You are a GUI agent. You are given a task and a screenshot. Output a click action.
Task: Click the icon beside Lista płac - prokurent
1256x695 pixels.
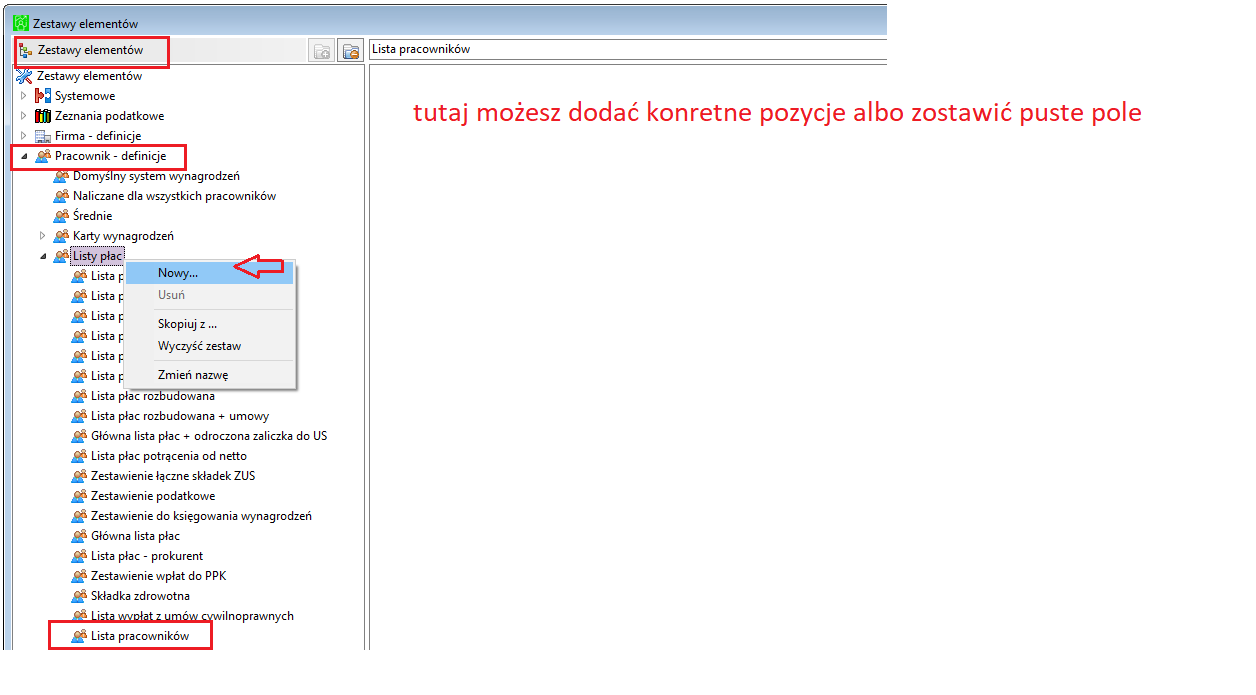coord(79,556)
